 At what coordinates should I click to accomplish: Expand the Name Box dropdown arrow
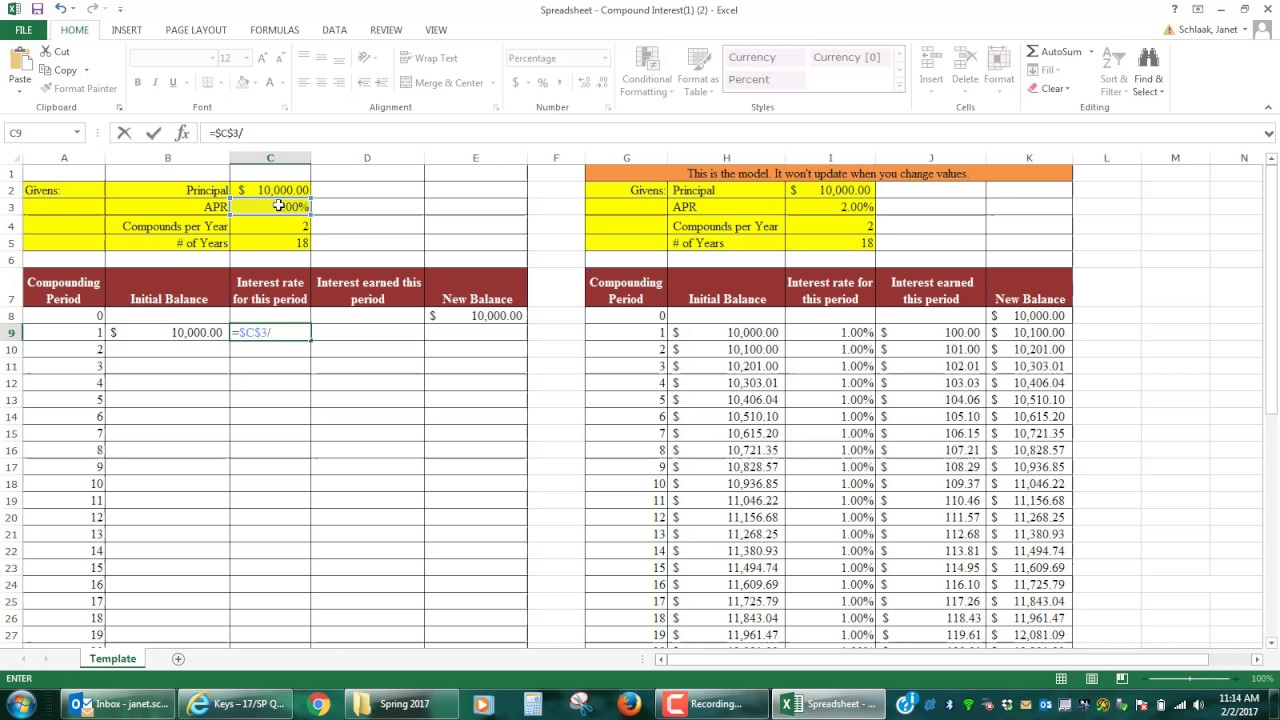click(x=77, y=133)
